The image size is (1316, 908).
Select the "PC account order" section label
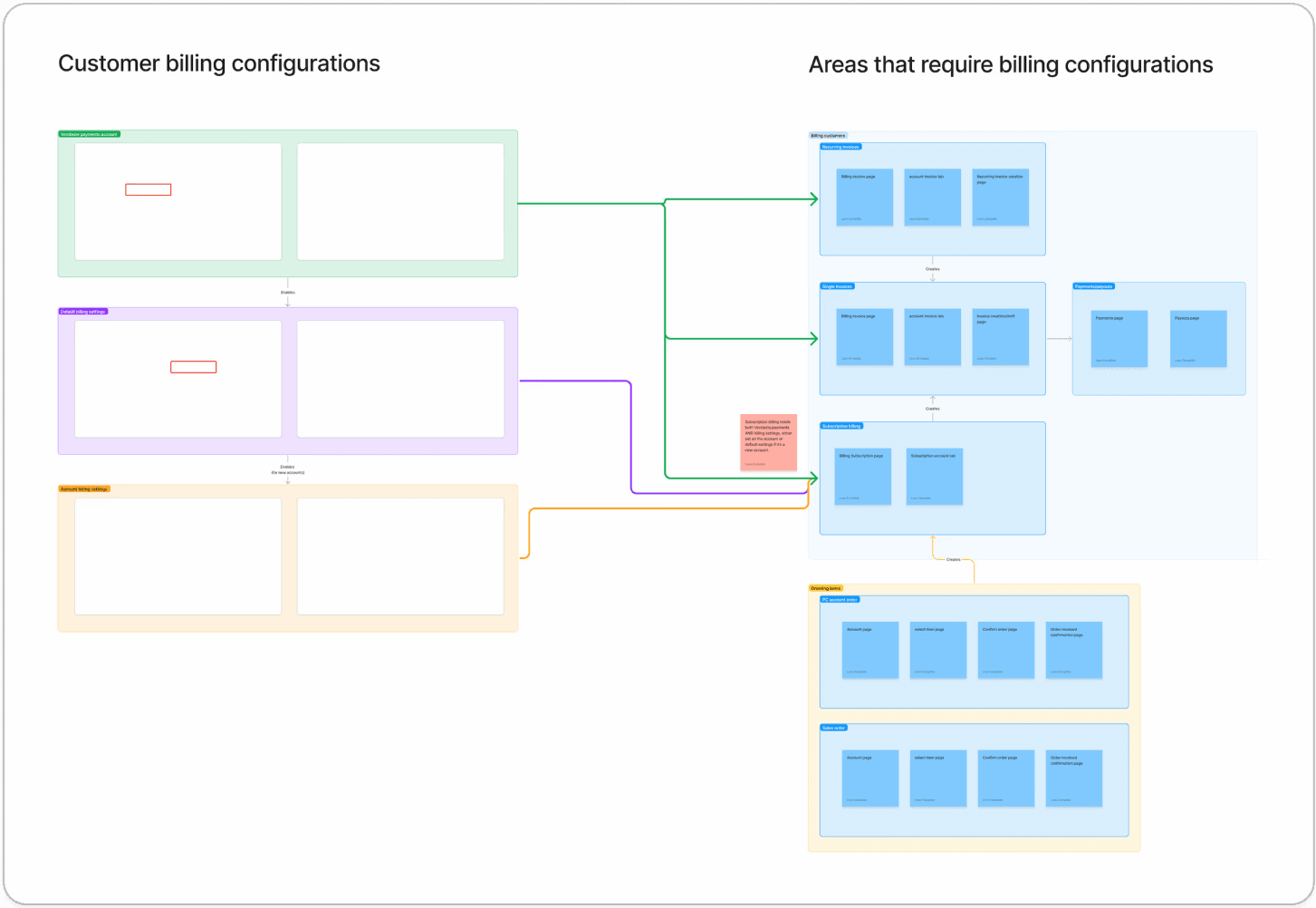[840, 600]
